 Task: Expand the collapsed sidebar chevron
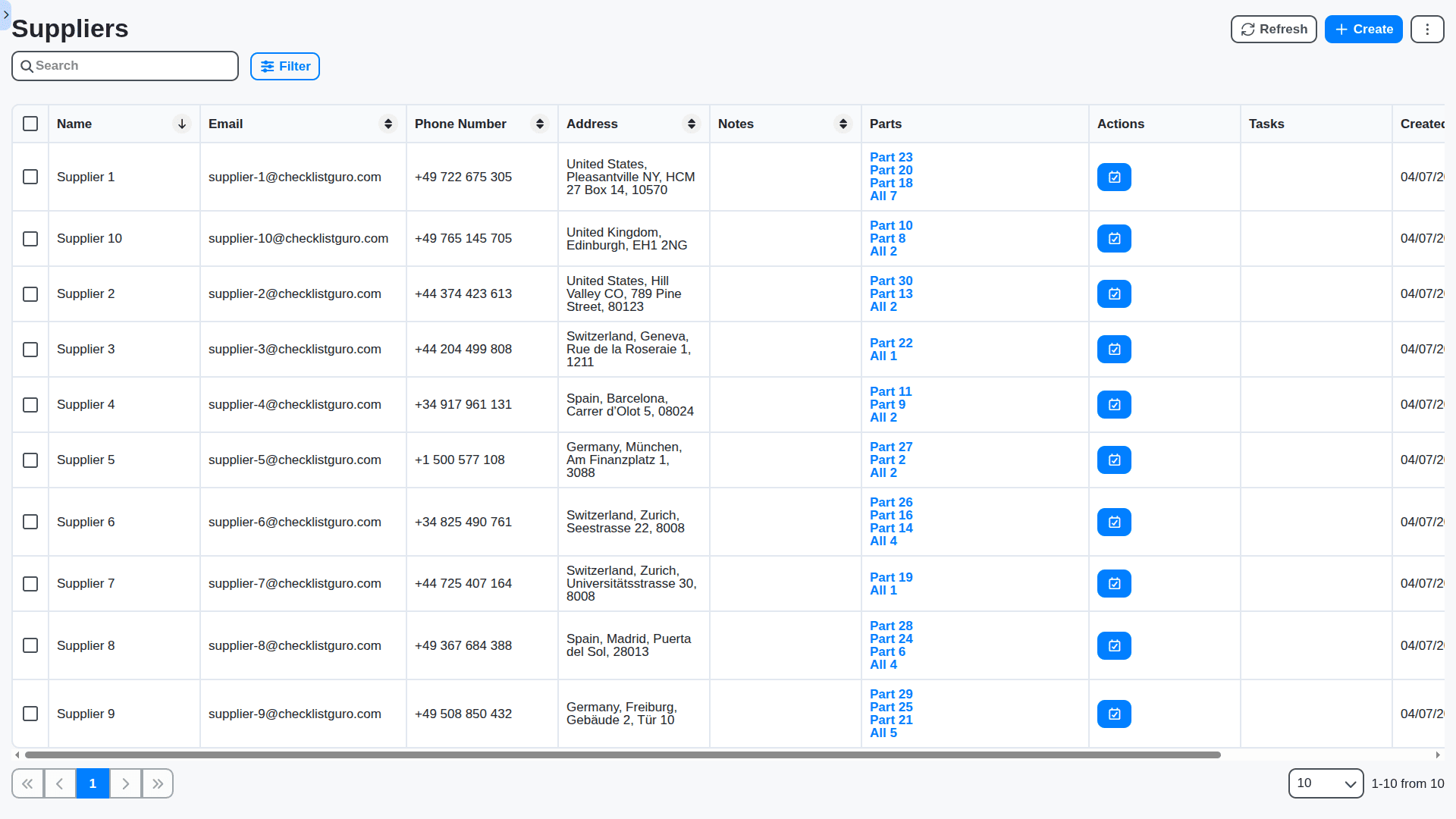coord(5,14)
